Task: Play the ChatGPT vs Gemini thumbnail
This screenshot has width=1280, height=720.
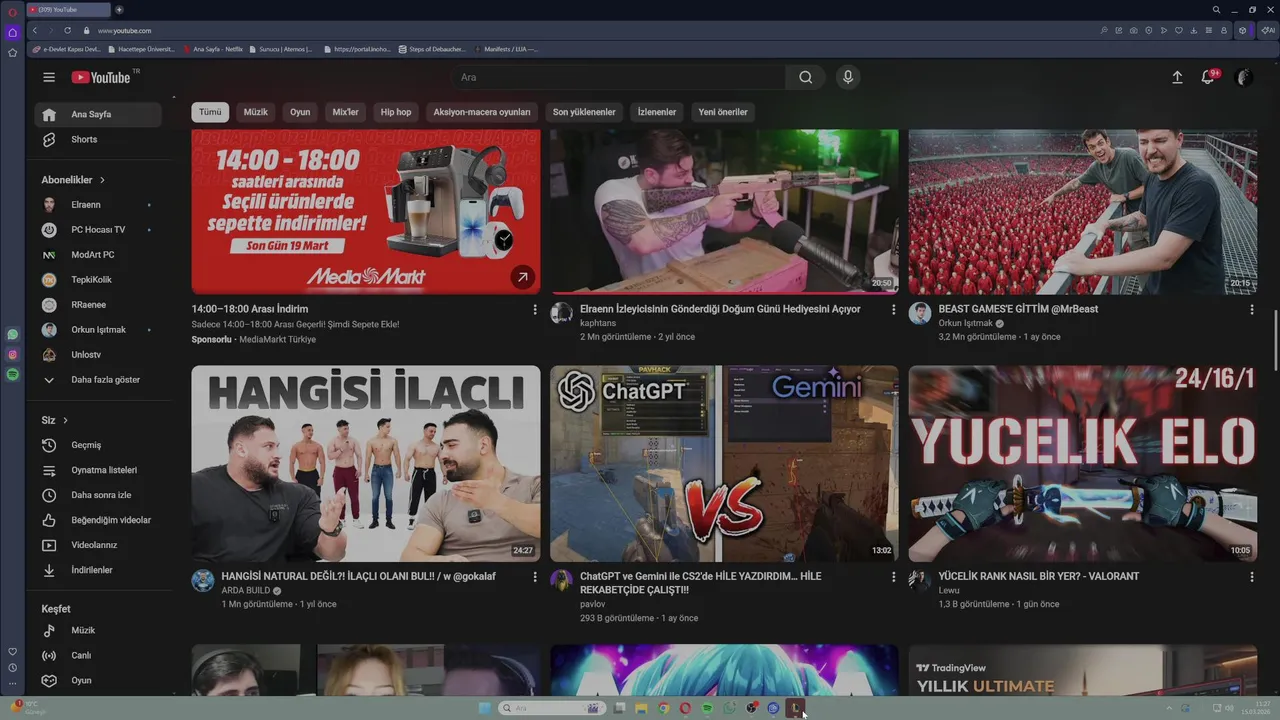Action: pyautogui.click(x=724, y=464)
